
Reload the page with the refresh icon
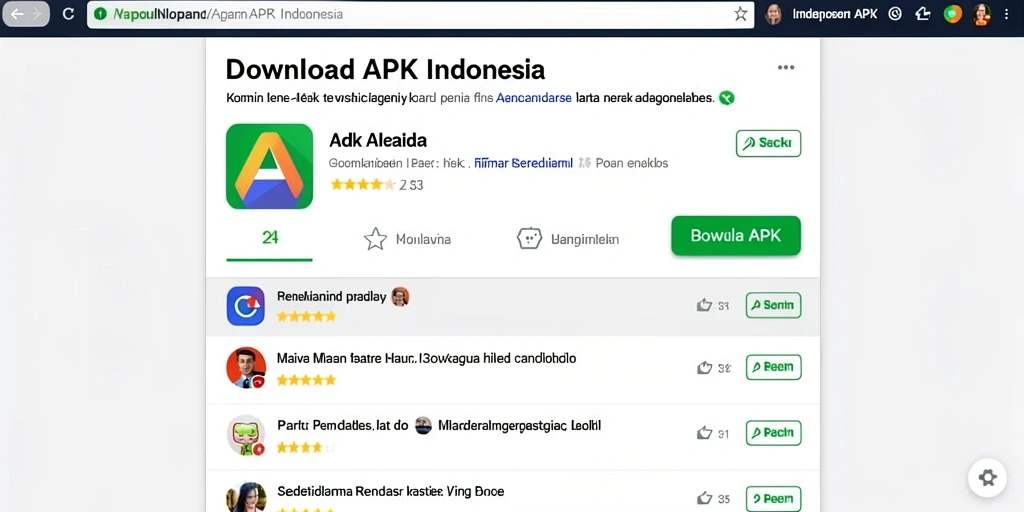[x=68, y=14]
